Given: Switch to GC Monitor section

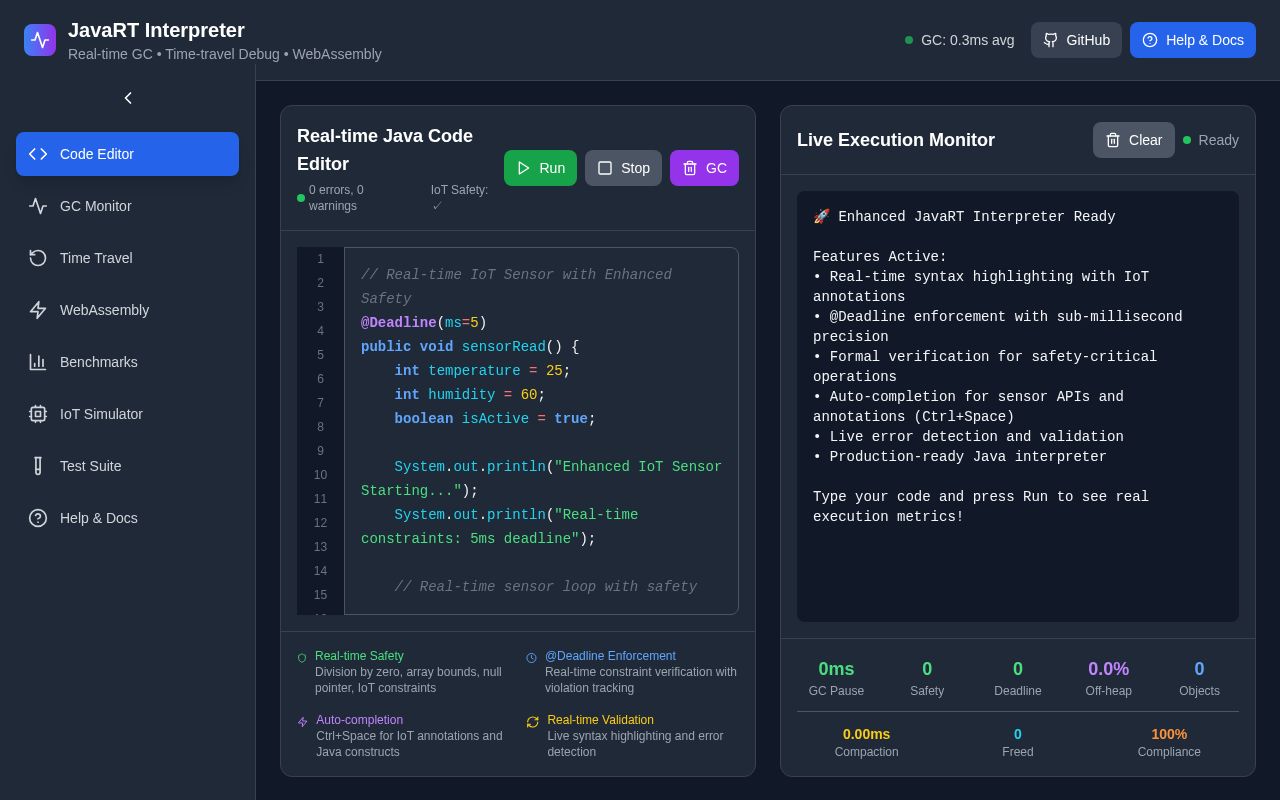Looking at the screenshot, I should [127, 206].
